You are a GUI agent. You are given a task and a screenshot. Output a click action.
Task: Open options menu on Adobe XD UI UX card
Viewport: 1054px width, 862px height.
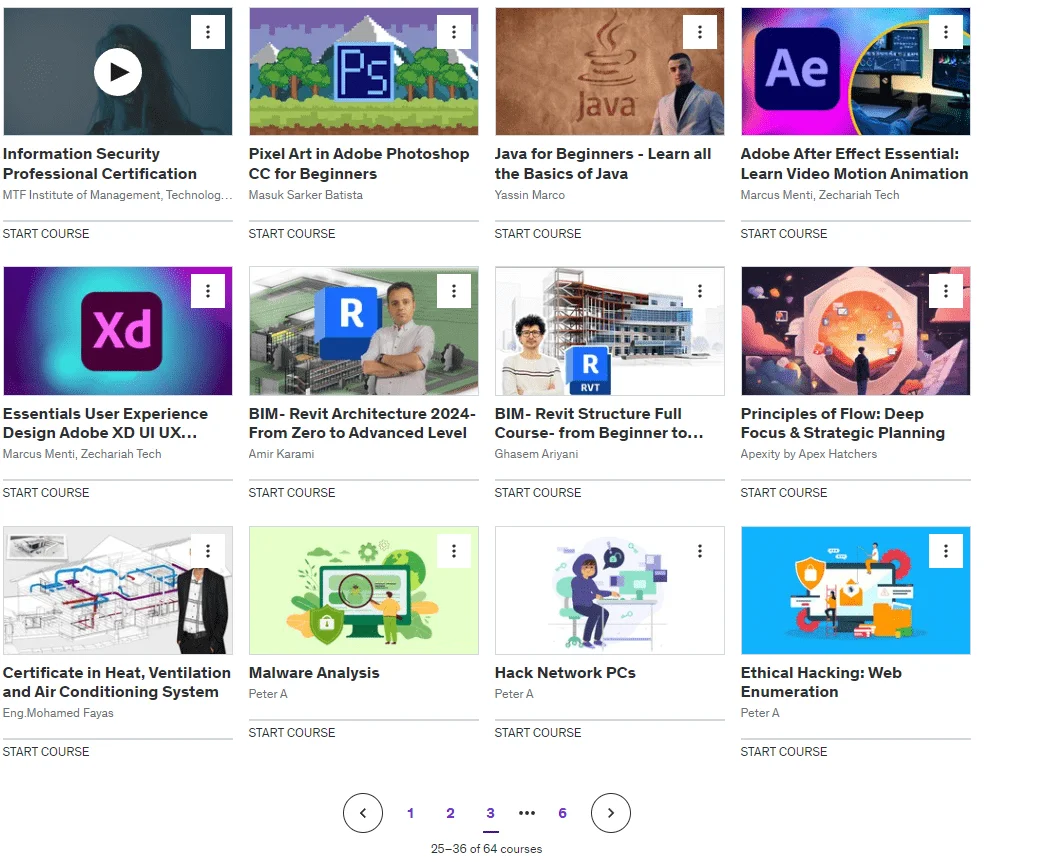(208, 290)
